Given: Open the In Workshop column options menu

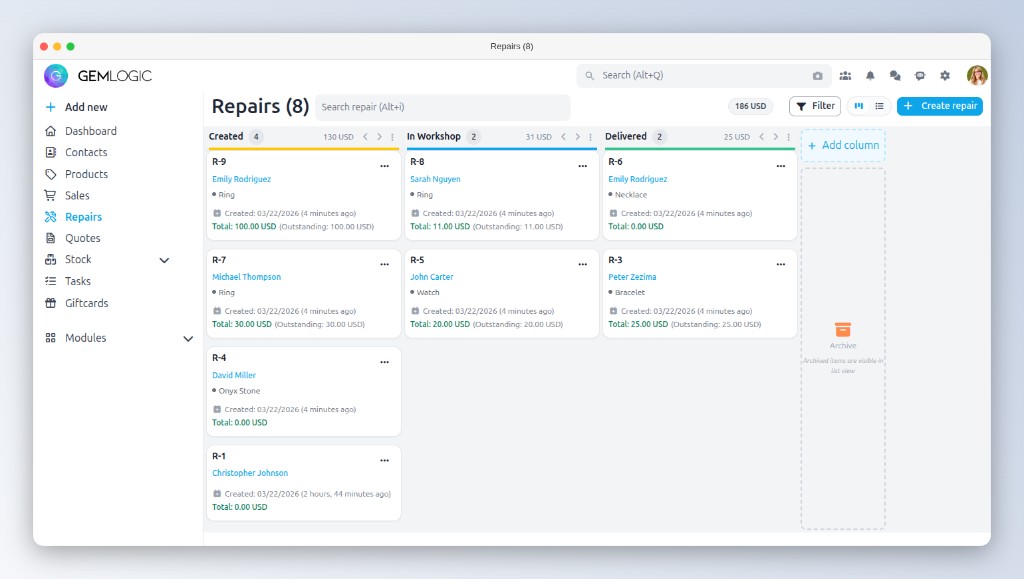Looking at the screenshot, I should click(588, 137).
